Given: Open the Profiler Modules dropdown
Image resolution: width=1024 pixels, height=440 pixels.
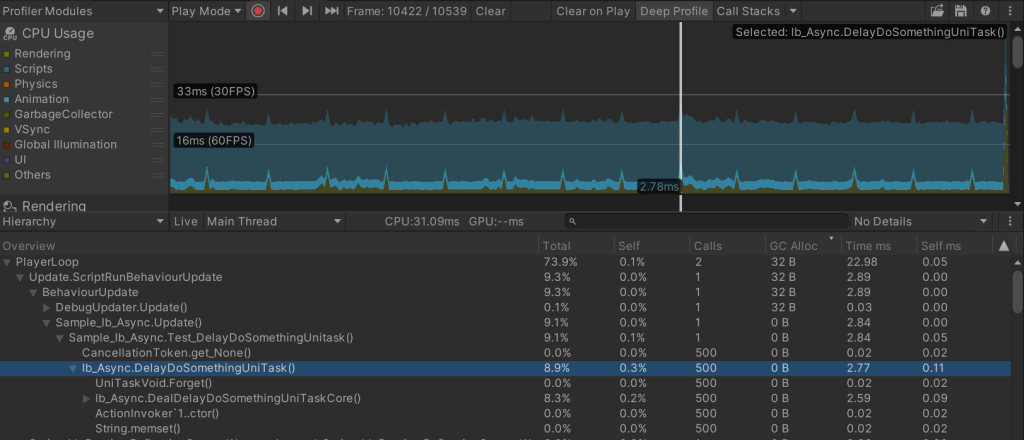Looking at the screenshot, I should 83,11.
